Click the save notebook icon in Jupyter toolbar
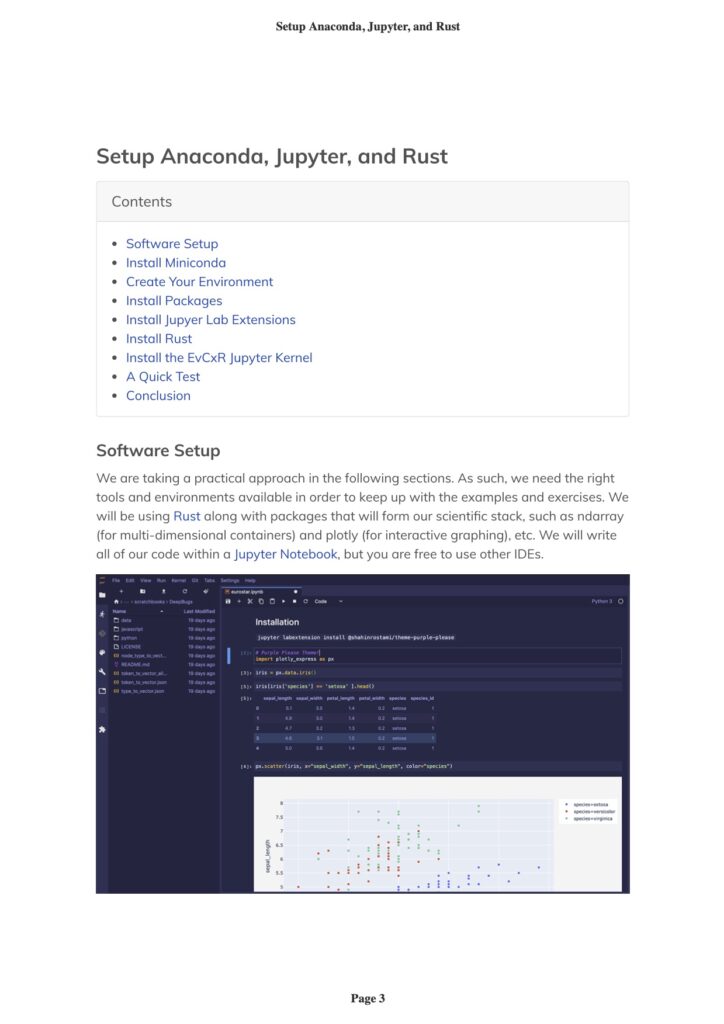 click(229, 601)
